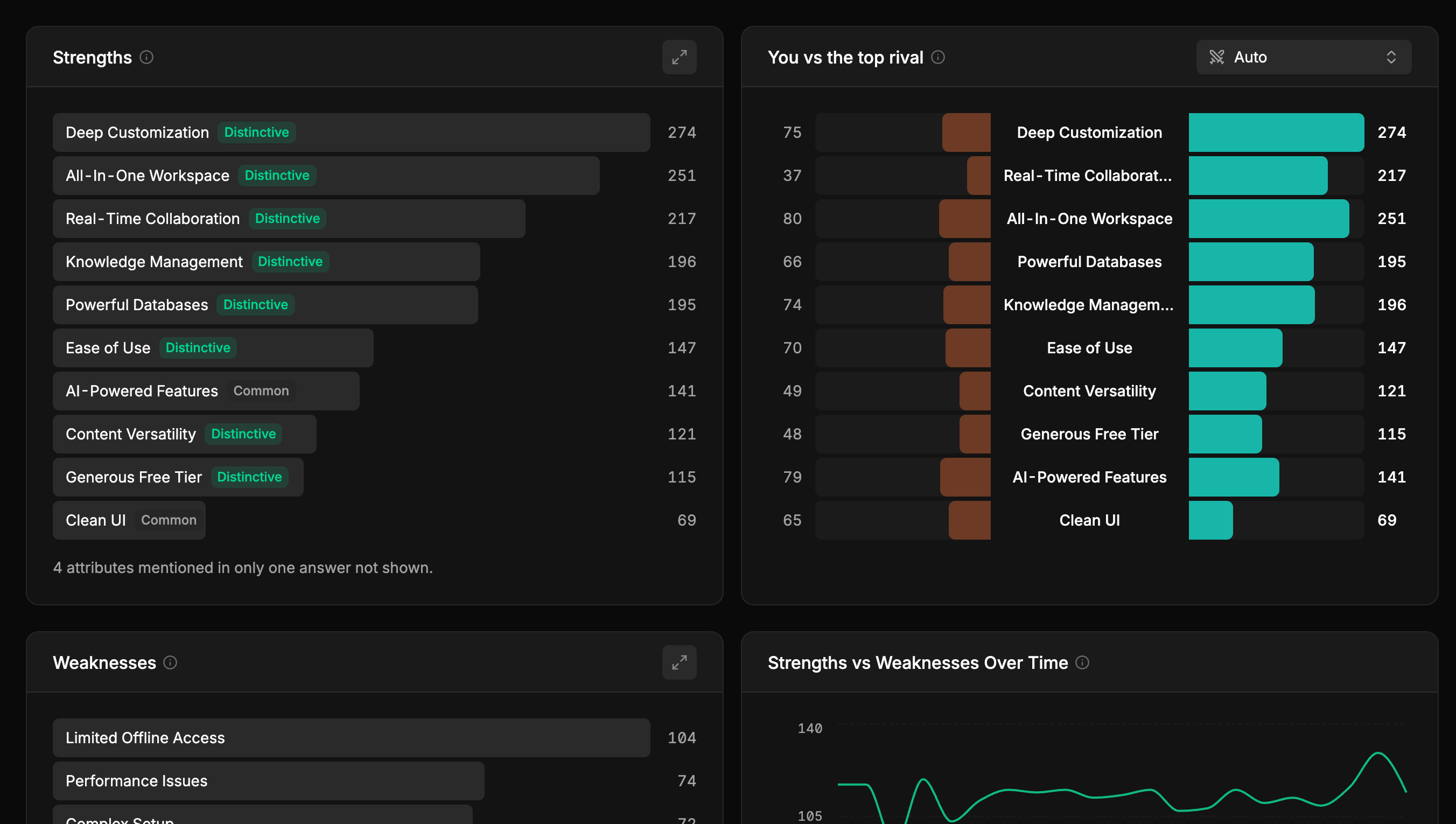
Task: Click the brown rival bar for All-In-One Workspace
Action: [964, 219]
